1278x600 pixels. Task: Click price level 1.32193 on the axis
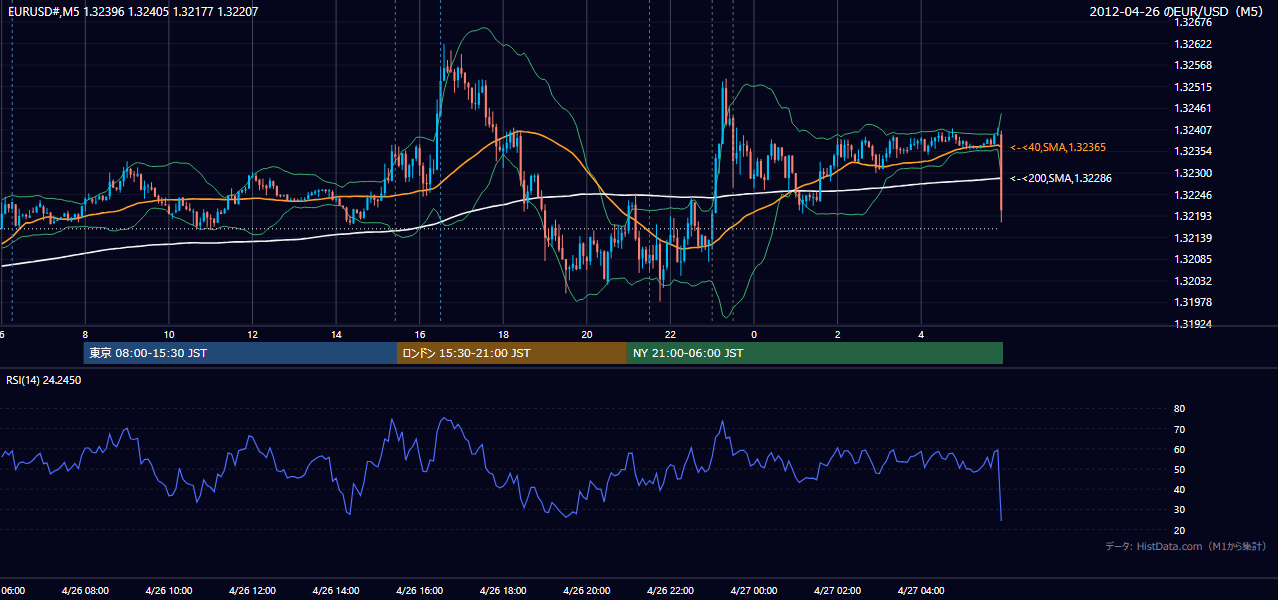(x=1194, y=216)
